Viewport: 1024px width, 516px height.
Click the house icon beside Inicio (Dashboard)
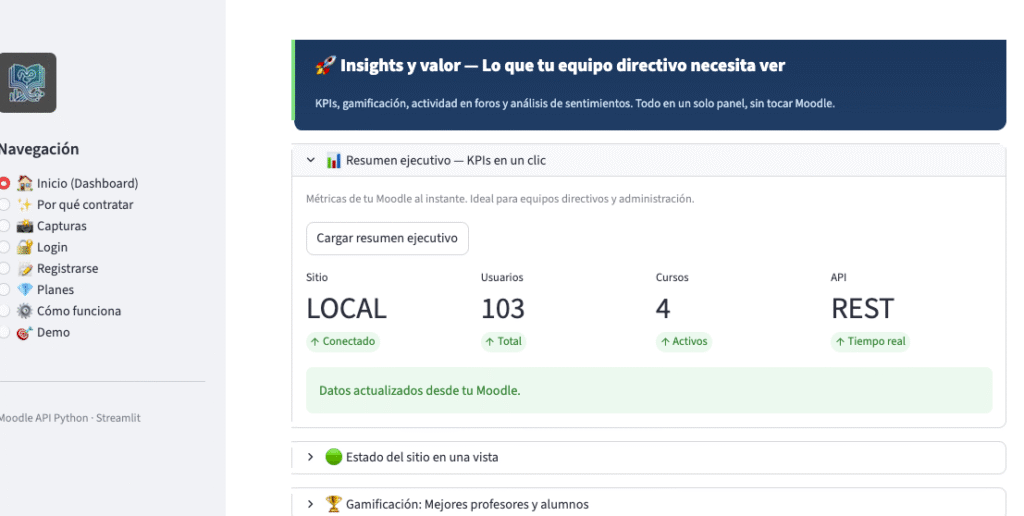25,184
